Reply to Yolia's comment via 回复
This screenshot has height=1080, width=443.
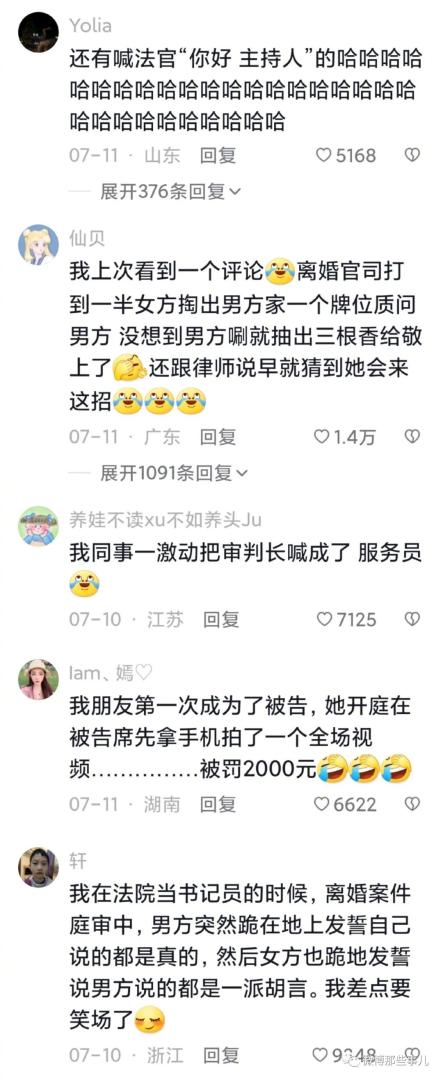click(x=218, y=156)
